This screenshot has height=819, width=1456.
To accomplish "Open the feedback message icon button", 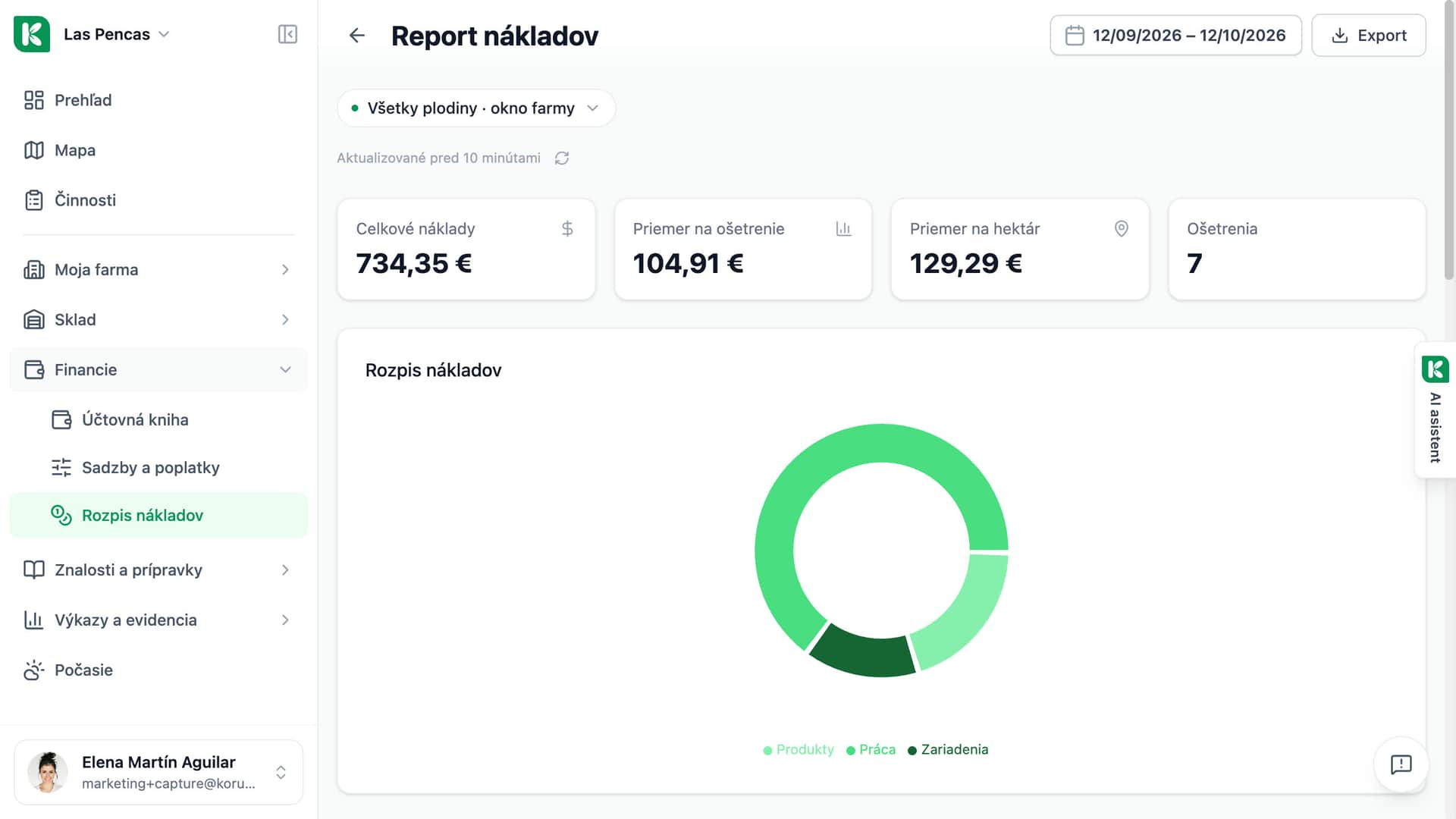I will coord(1401,764).
